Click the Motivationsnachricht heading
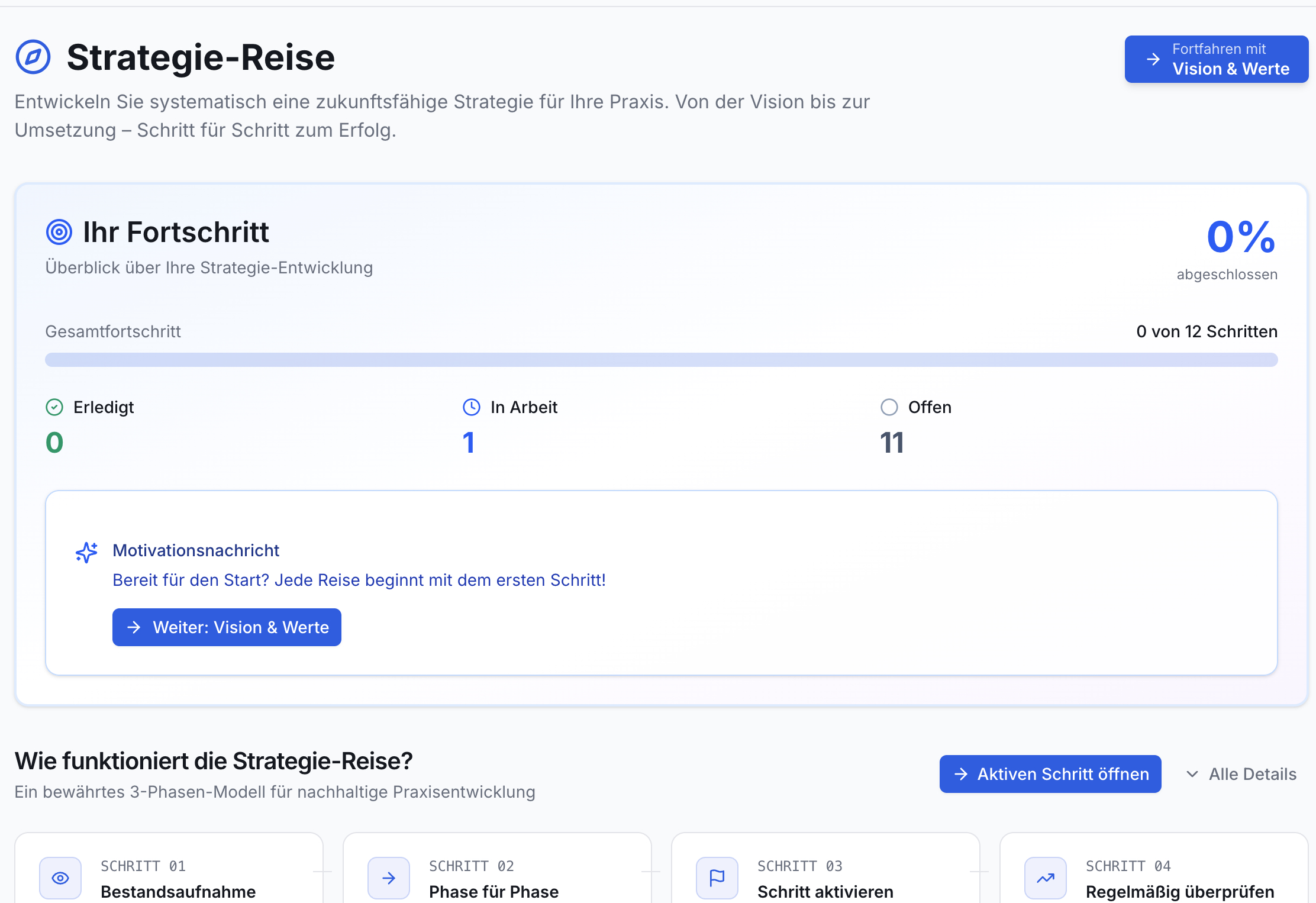1316x903 pixels. 196,550
